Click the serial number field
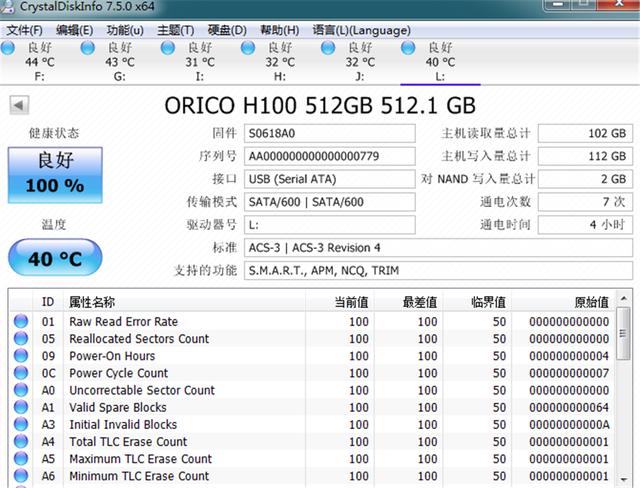The height and width of the screenshot is (488, 640). point(330,156)
